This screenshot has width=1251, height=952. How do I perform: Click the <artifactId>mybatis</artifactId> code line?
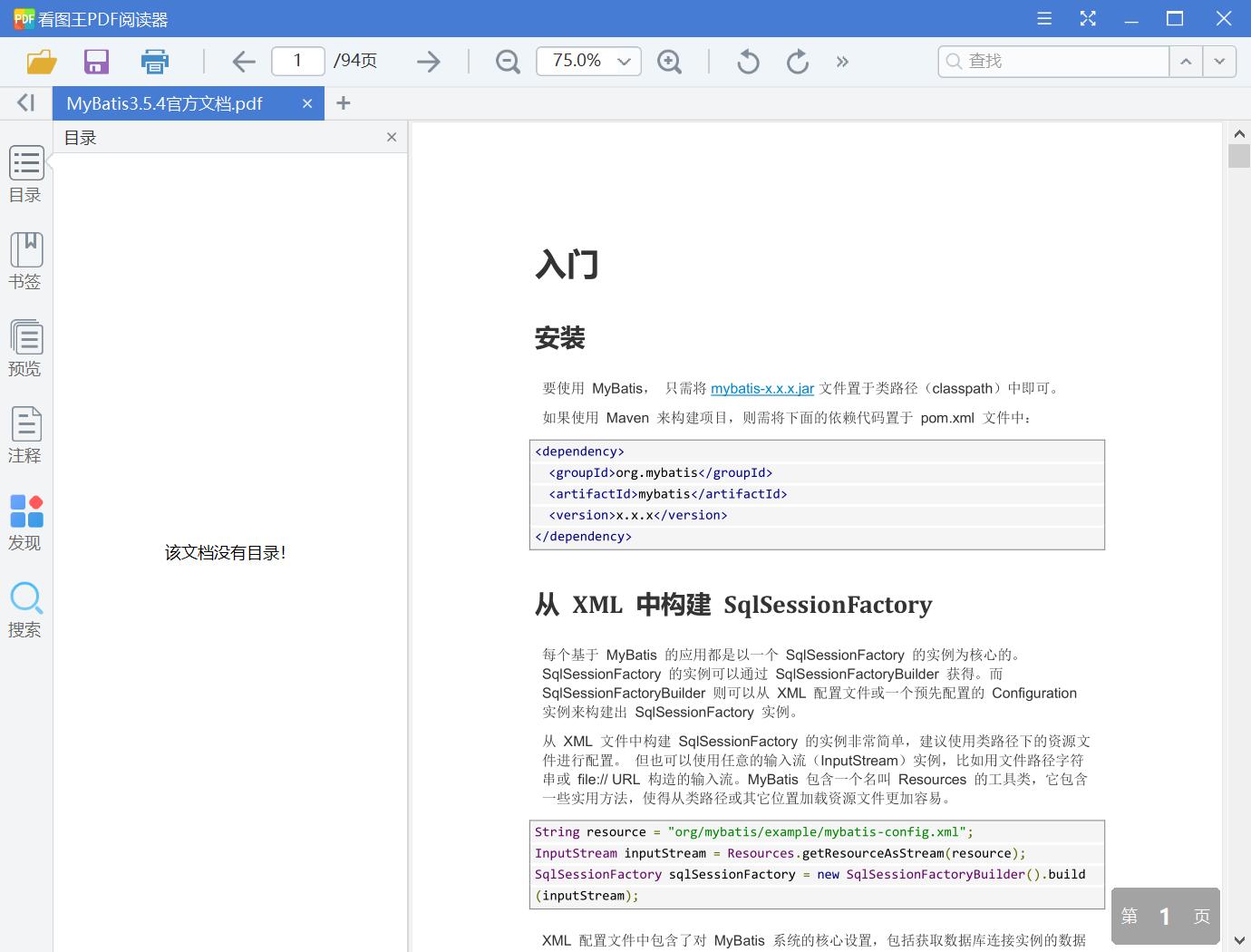tap(668, 494)
